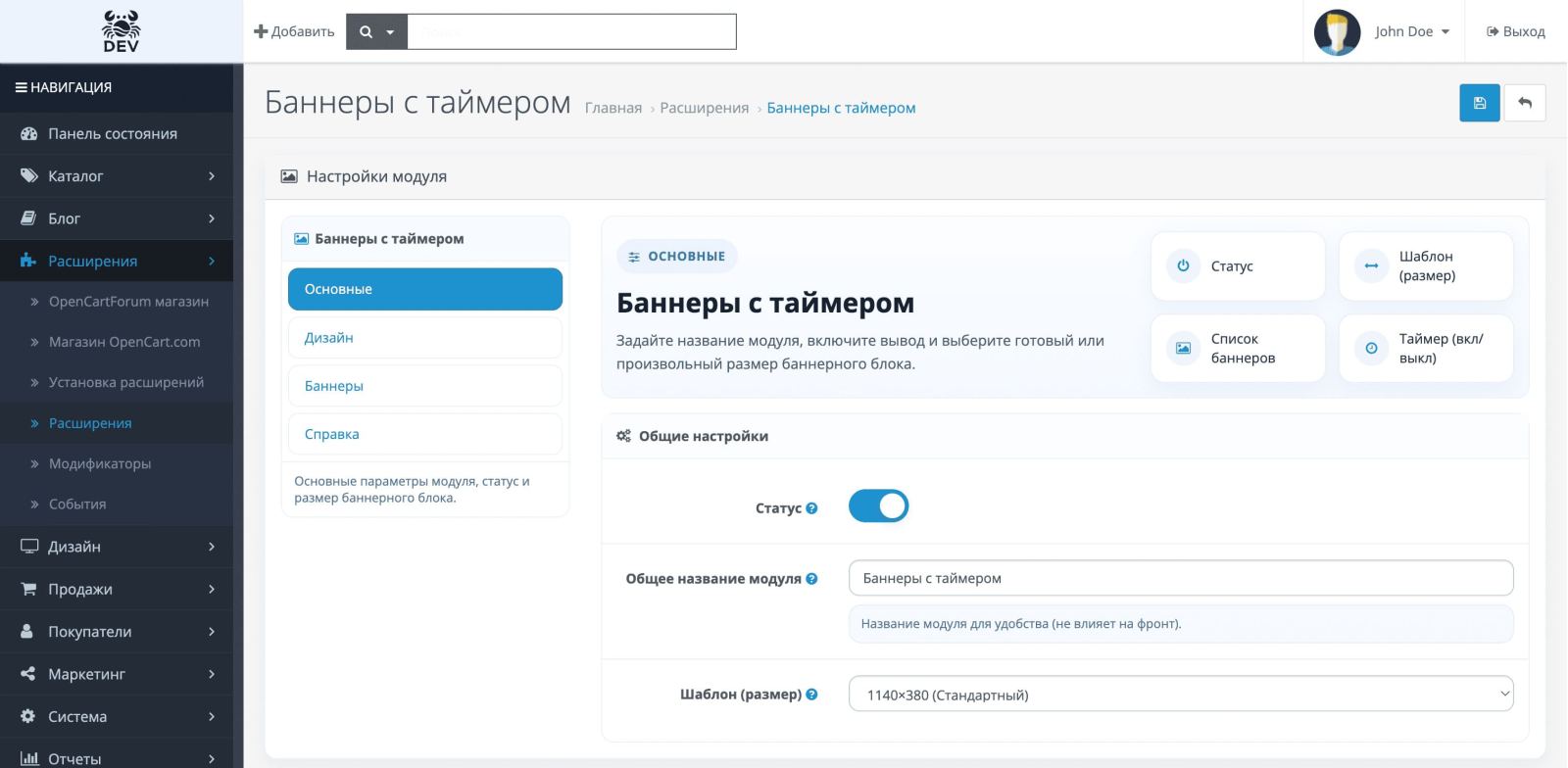Click the ОСНОВНЫЕ badge pill
This screenshot has width=1568, height=768.
(677, 257)
